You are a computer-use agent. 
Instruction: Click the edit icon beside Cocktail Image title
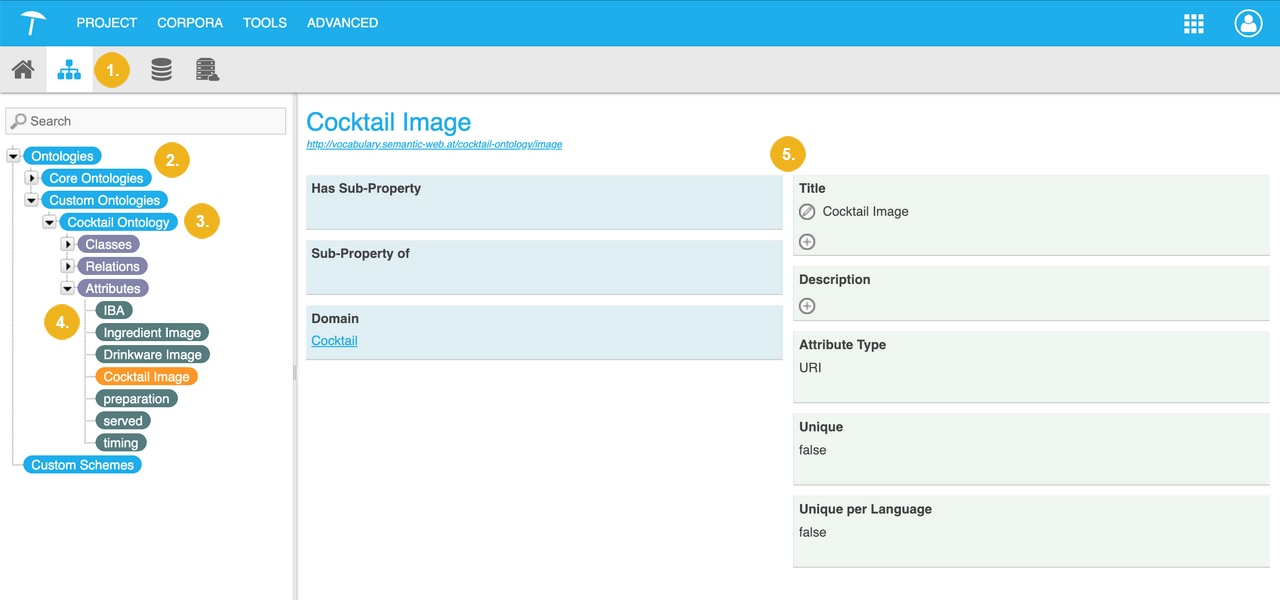(807, 212)
